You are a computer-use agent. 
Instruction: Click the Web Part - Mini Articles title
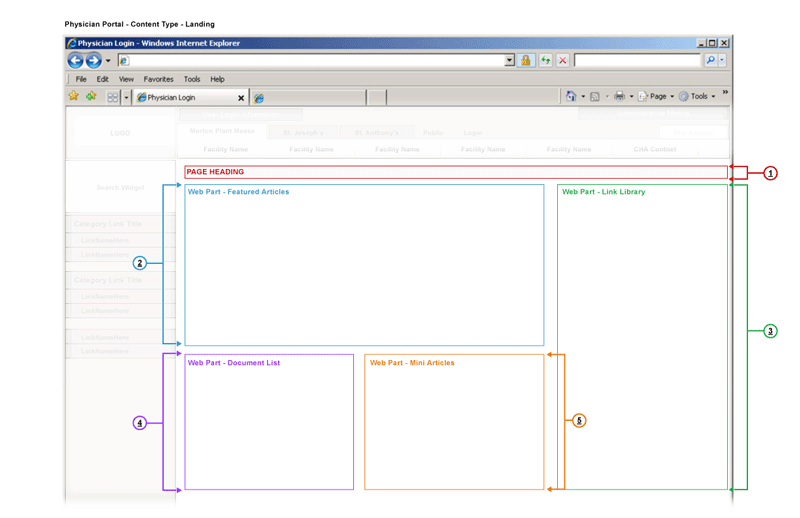pyautogui.click(x=412, y=363)
